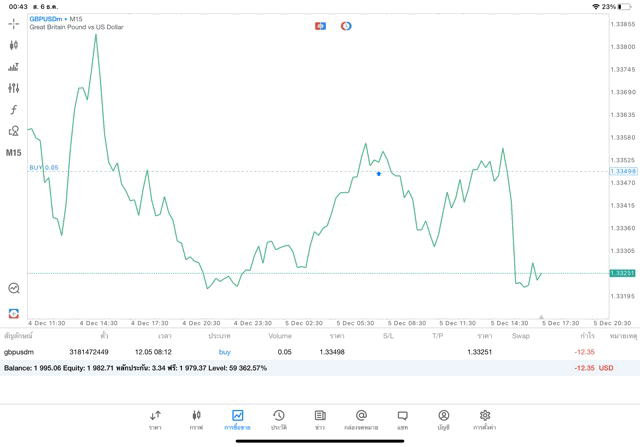Tap the red-blue square icon above chart

(320, 26)
